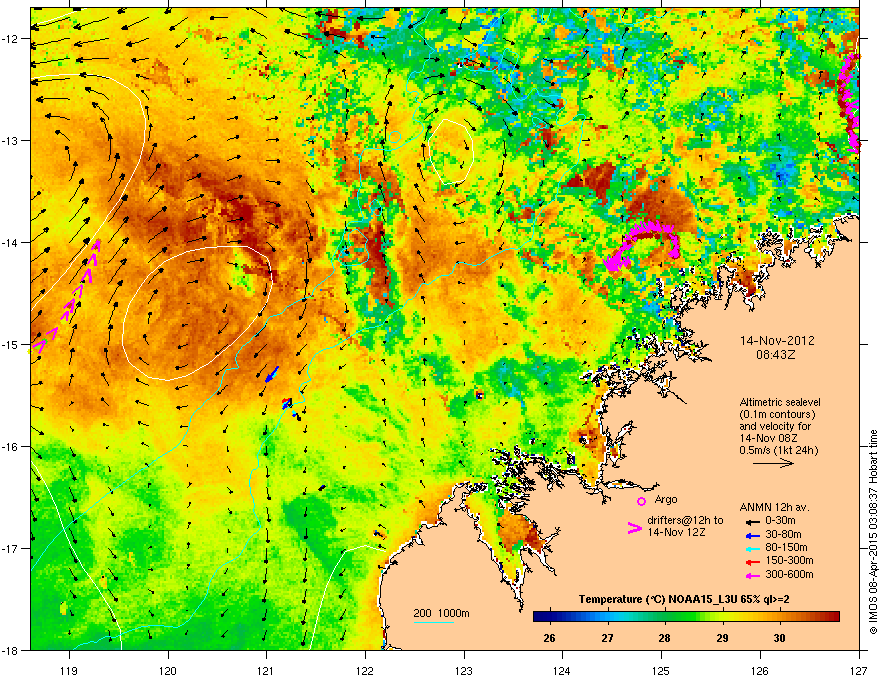The width and height of the screenshot is (880, 680).
Task: Click latitude axis label -13
Action: 11,140
